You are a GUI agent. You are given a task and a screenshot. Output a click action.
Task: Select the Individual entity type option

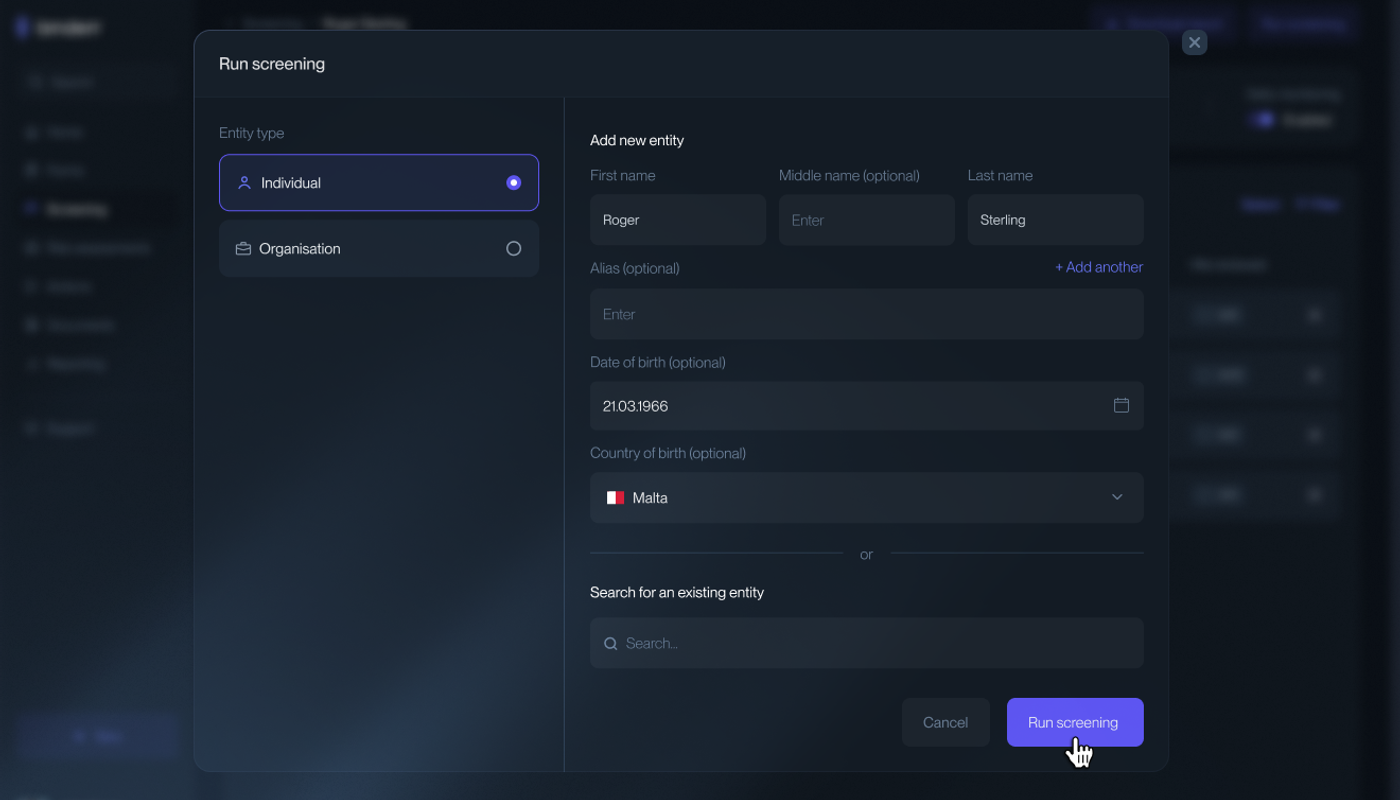[x=379, y=183]
